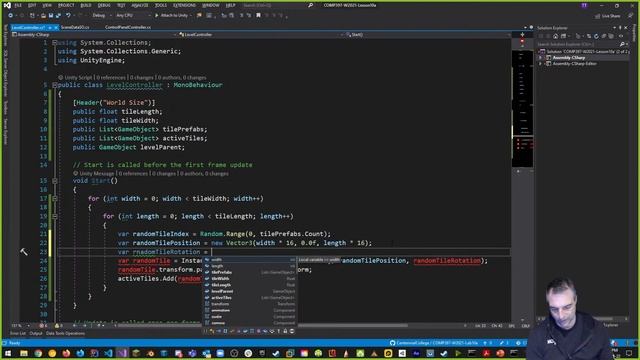Select 'transform' in the IntelliSense list

click(249, 304)
